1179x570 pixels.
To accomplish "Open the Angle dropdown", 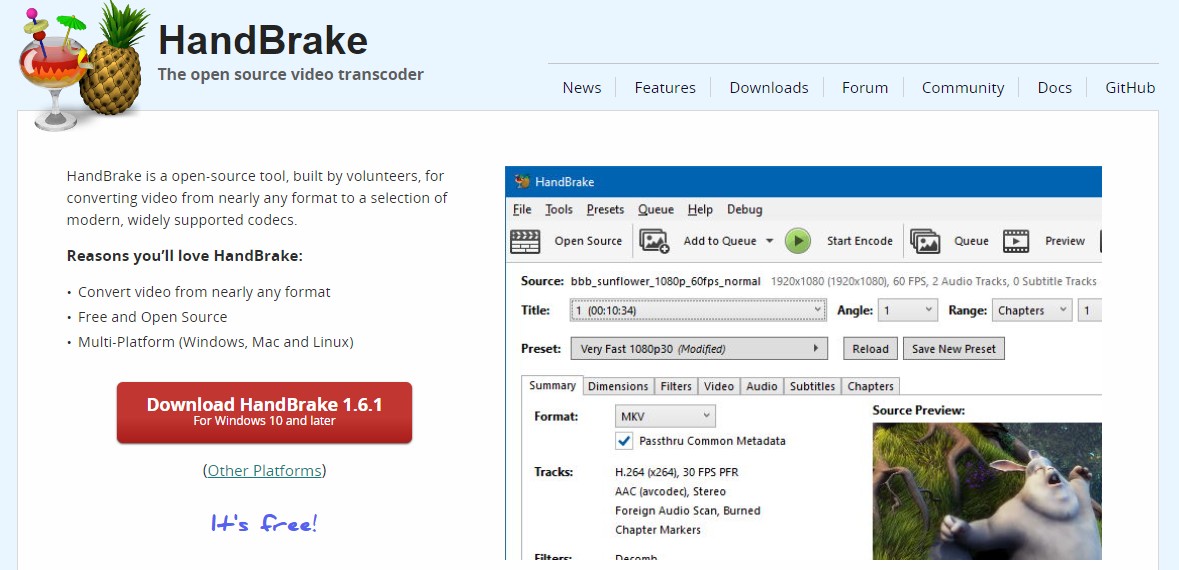I will (x=907, y=311).
